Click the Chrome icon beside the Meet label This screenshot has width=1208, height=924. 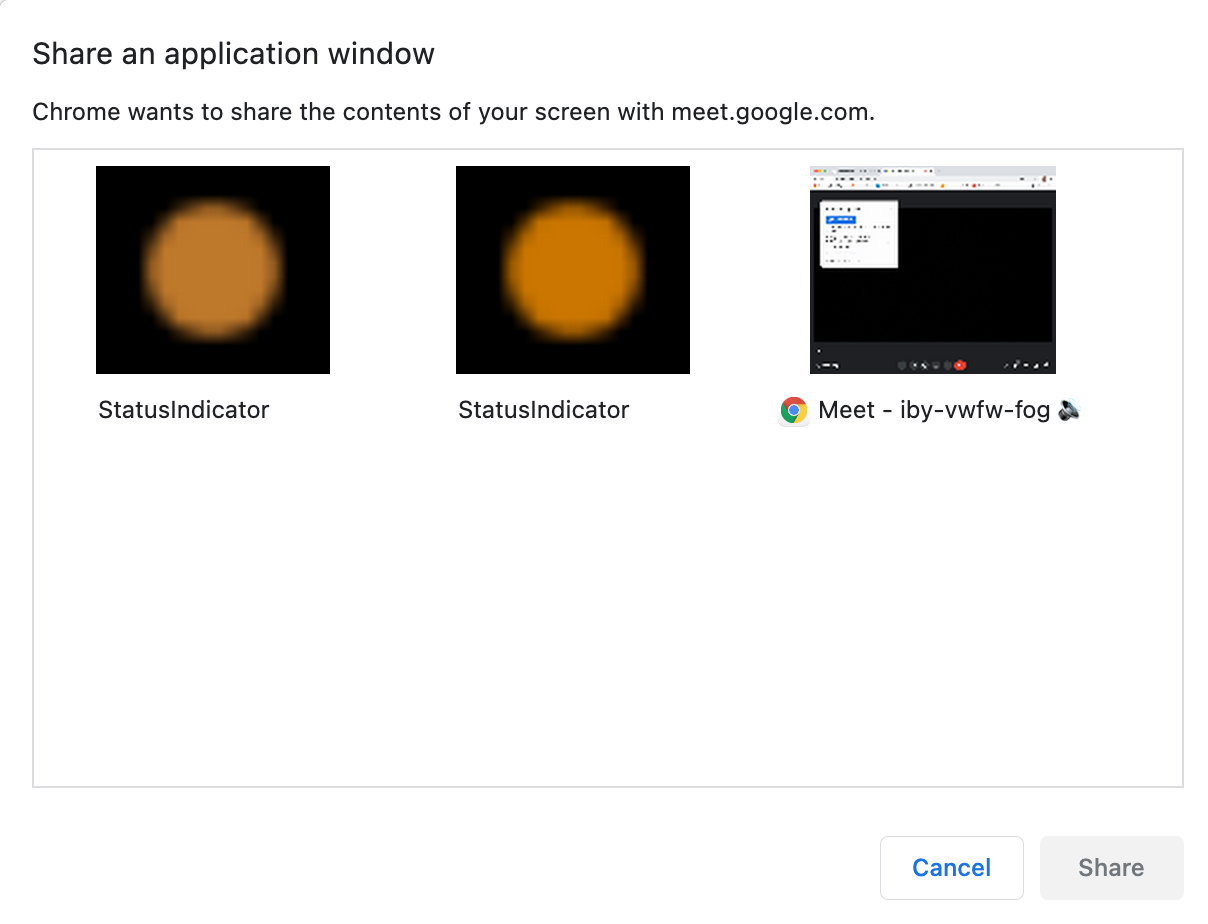click(x=794, y=410)
